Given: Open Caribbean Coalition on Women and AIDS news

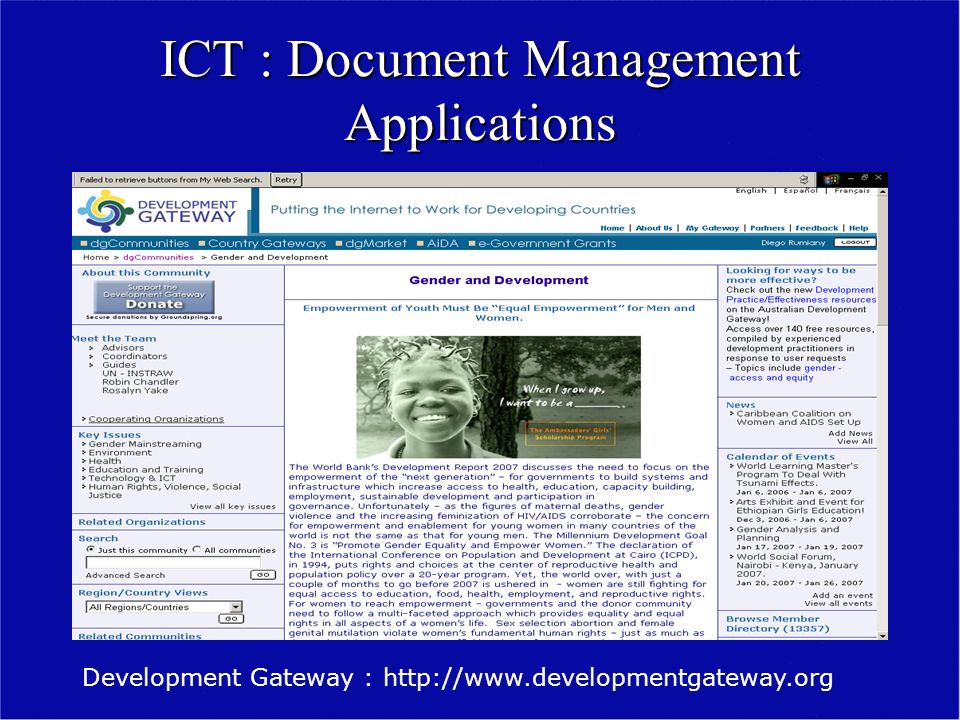Looking at the screenshot, I should [798, 418].
